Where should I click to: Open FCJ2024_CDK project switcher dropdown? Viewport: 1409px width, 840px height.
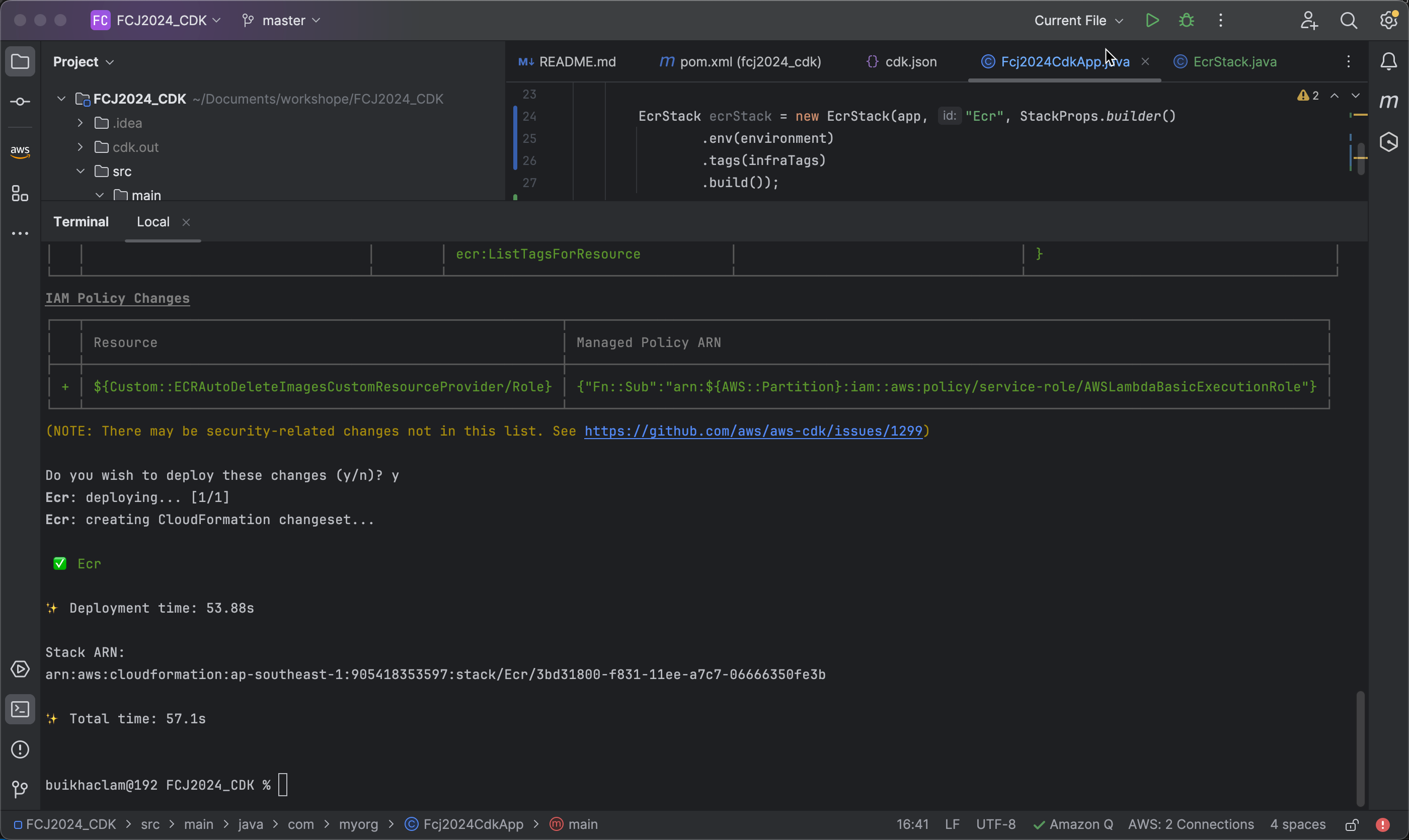(x=156, y=21)
